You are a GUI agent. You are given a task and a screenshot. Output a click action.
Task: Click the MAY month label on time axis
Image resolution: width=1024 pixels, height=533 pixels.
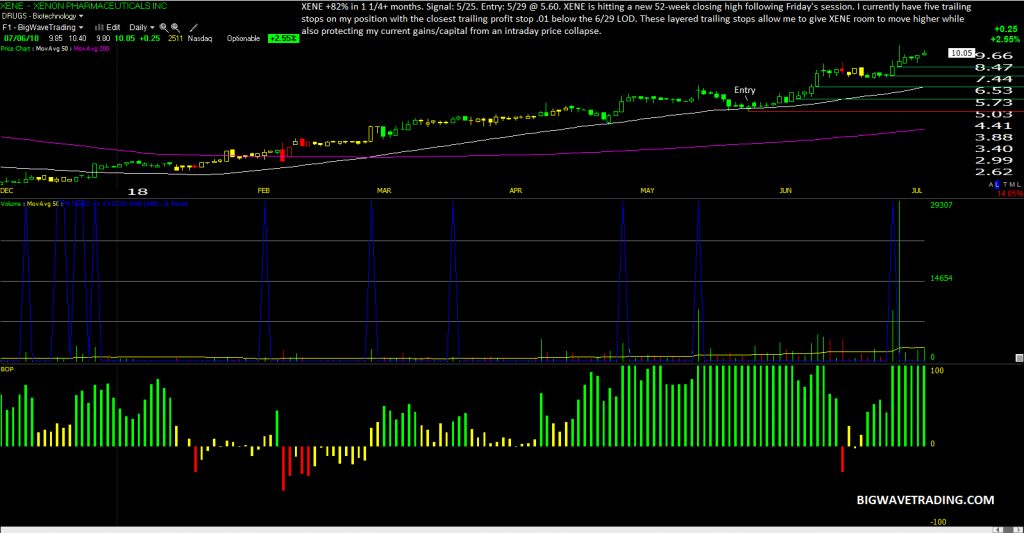[647, 191]
